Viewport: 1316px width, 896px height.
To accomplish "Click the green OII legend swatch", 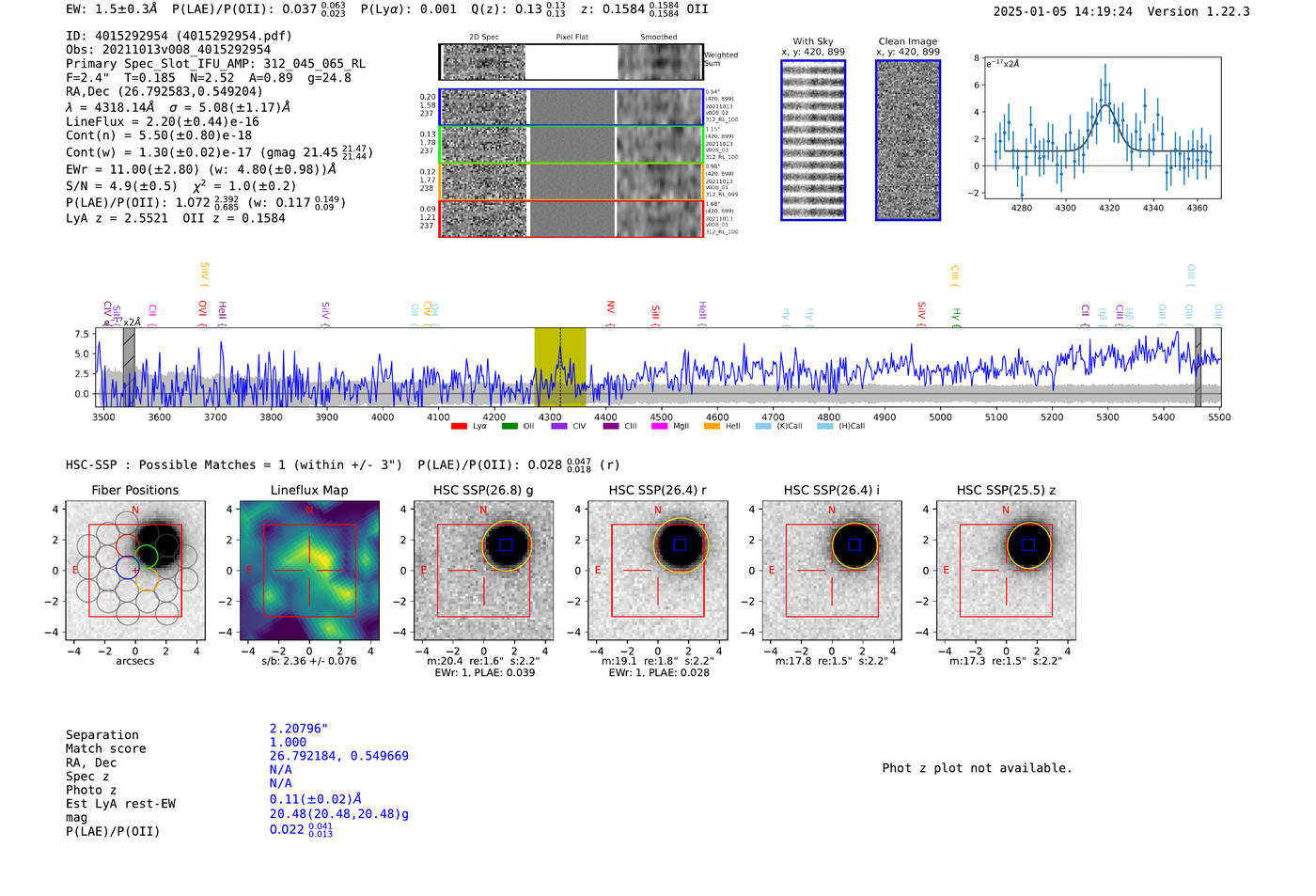I will pos(509,427).
